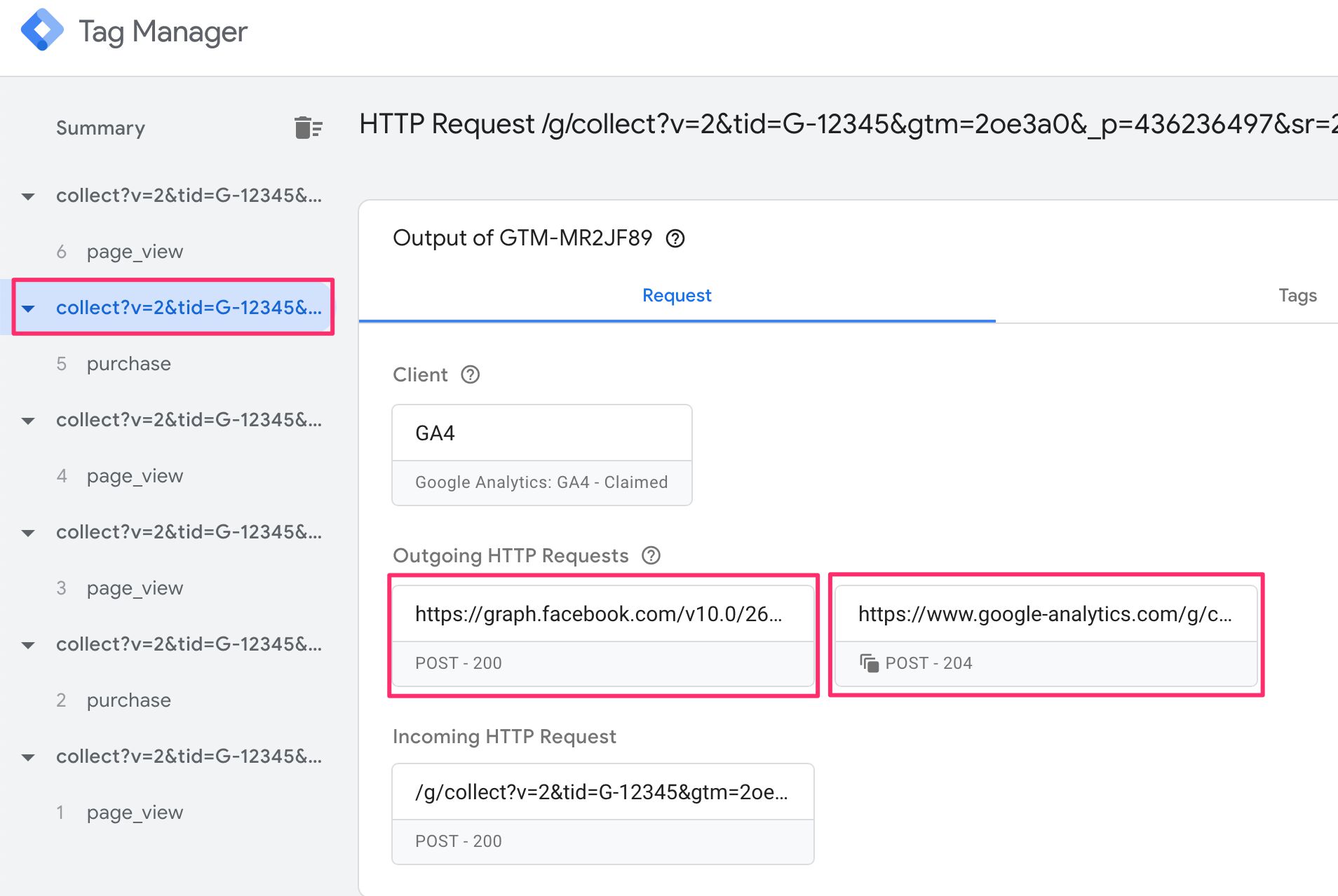
Task: Switch to the Request tab
Action: click(677, 295)
